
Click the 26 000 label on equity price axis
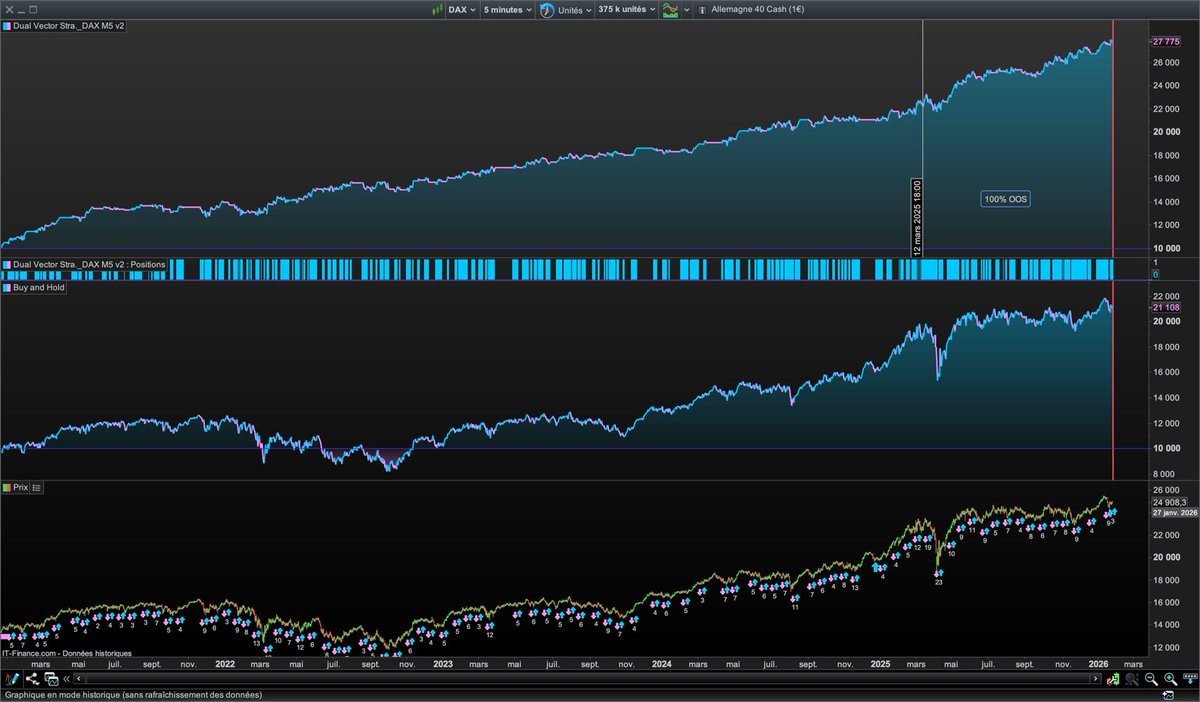[1166, 62]
